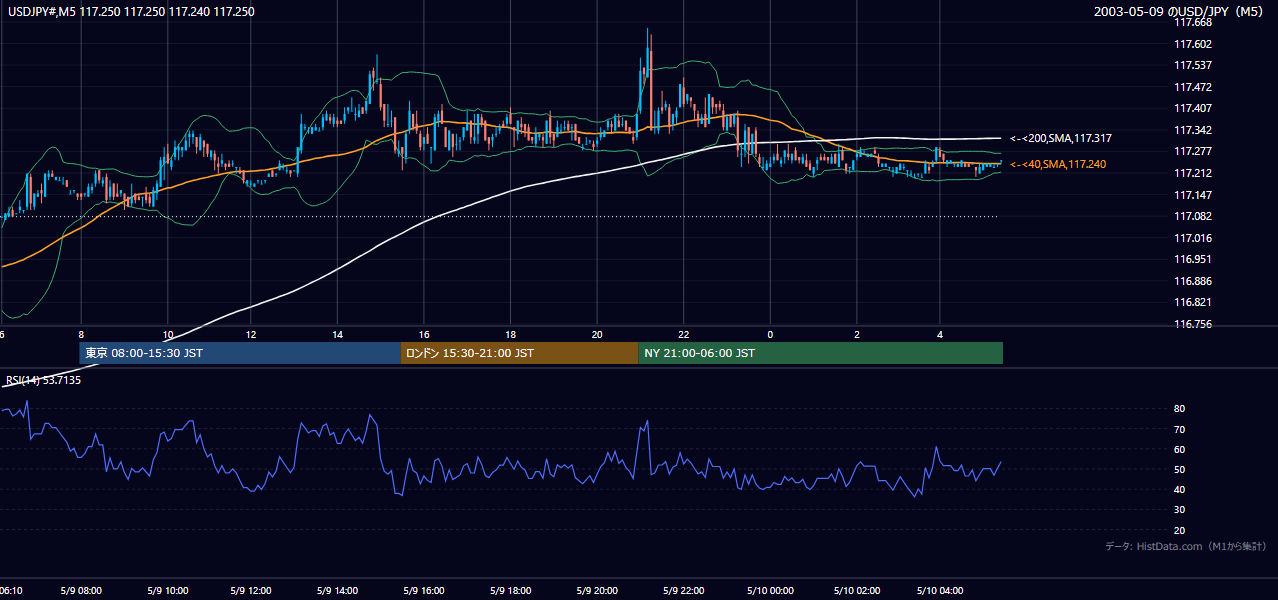Click hour label 22 on price chart axis

pos(682,334)
